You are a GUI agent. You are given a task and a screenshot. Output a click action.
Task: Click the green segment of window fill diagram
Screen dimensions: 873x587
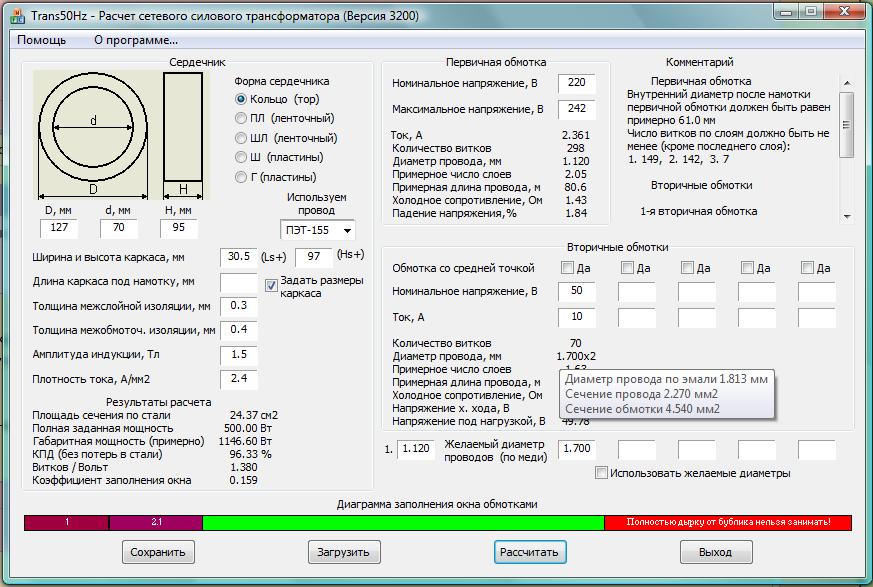[403, 522]
